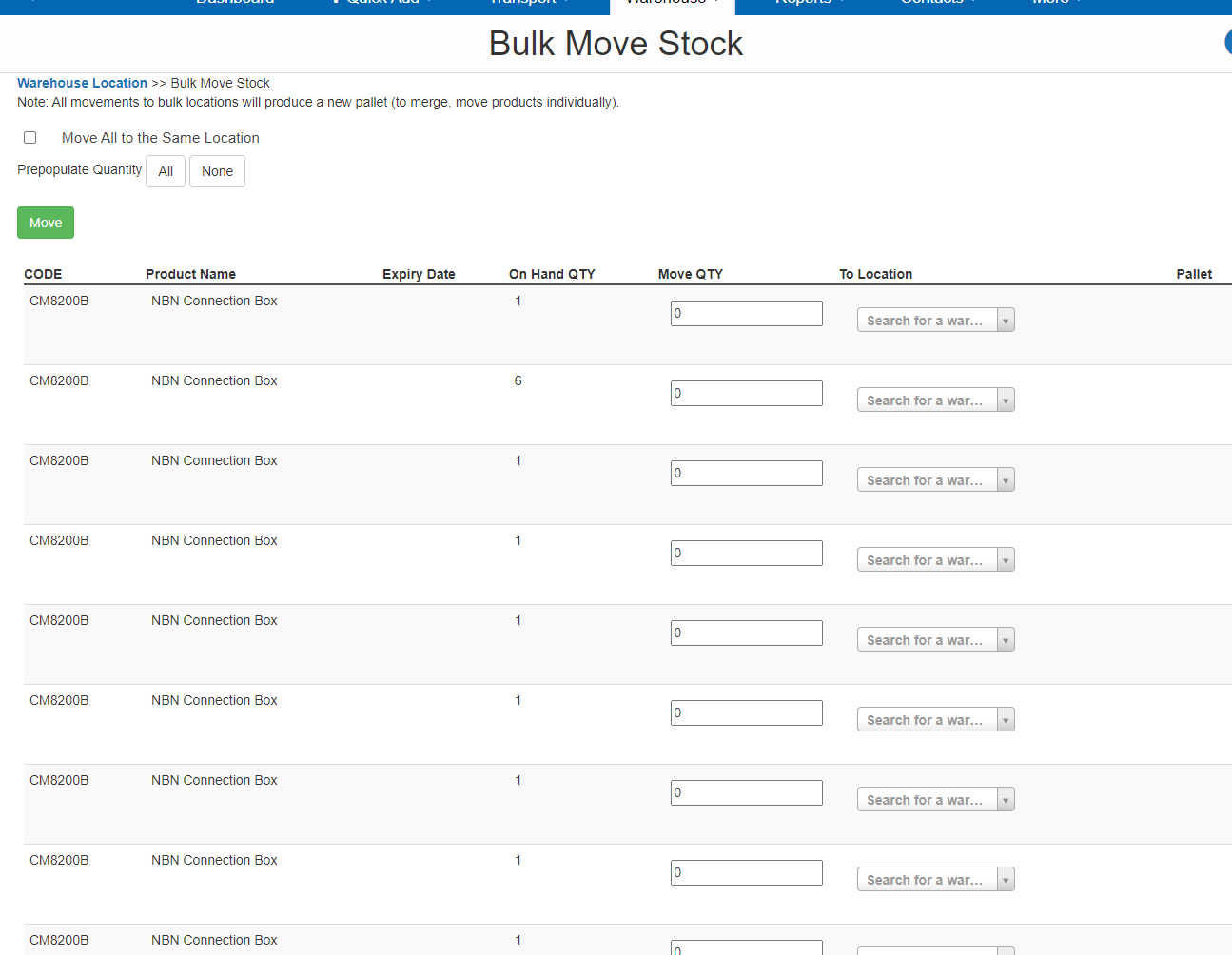Click the Move QTY field in the first row

(746, 313)
